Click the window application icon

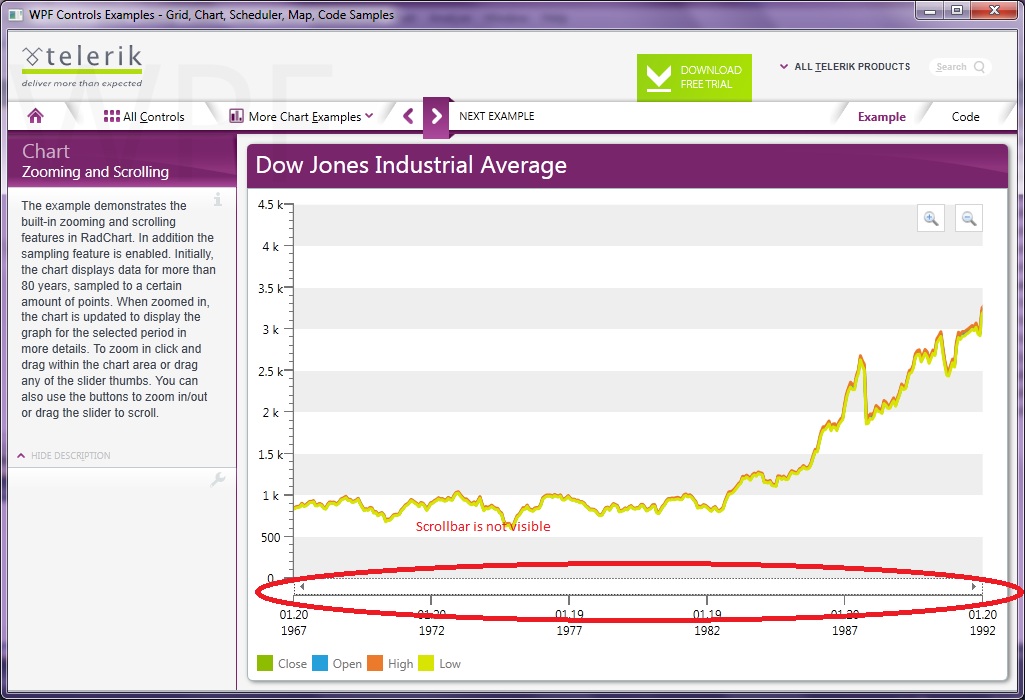(x=16, y=14)
